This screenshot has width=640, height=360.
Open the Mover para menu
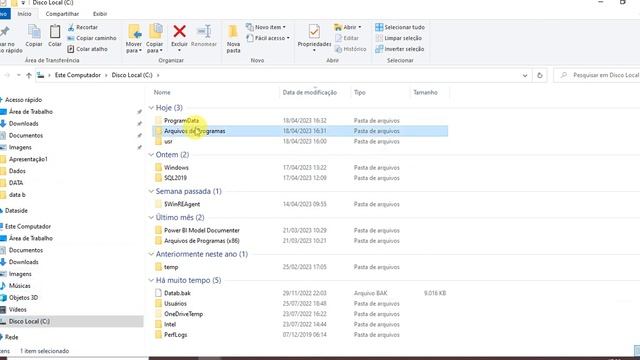134,39
